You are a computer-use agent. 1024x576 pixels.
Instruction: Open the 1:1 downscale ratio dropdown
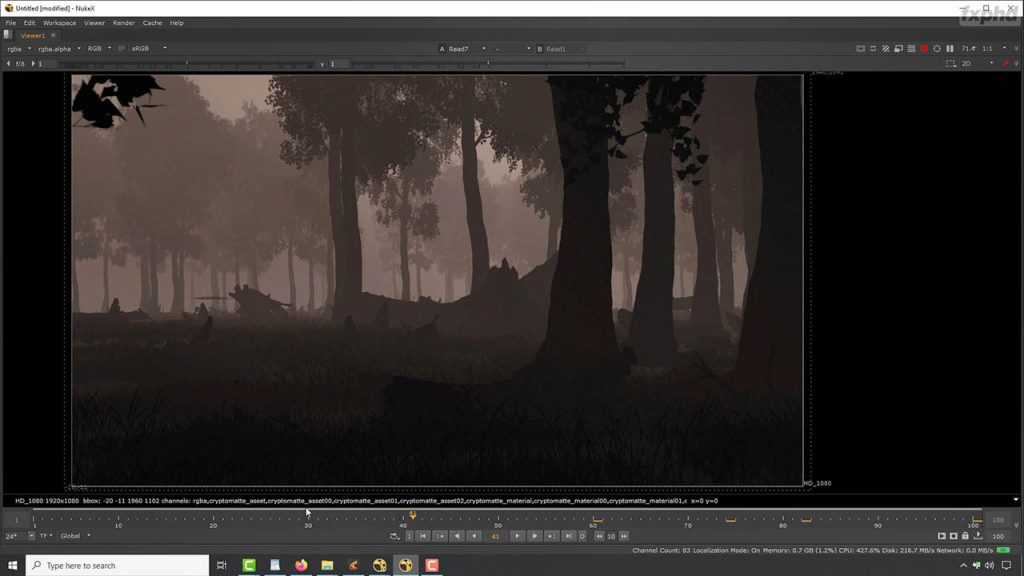[995, 49]
